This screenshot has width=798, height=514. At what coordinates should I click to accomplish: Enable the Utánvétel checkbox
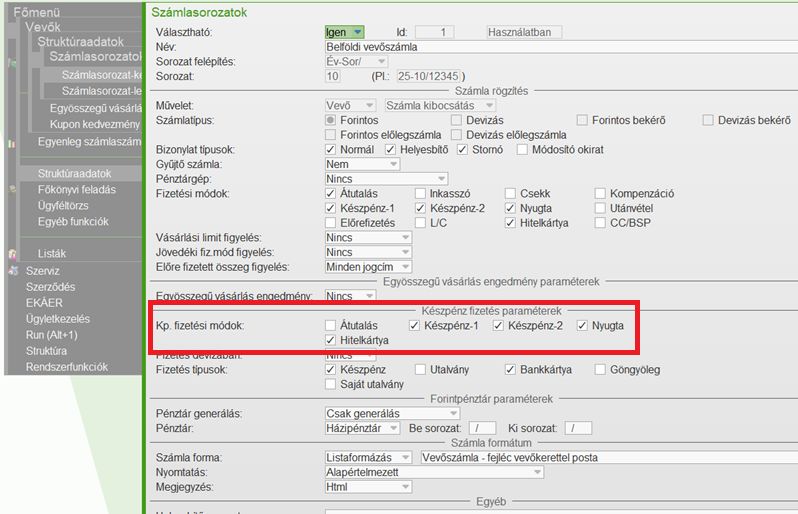point(601,208)
